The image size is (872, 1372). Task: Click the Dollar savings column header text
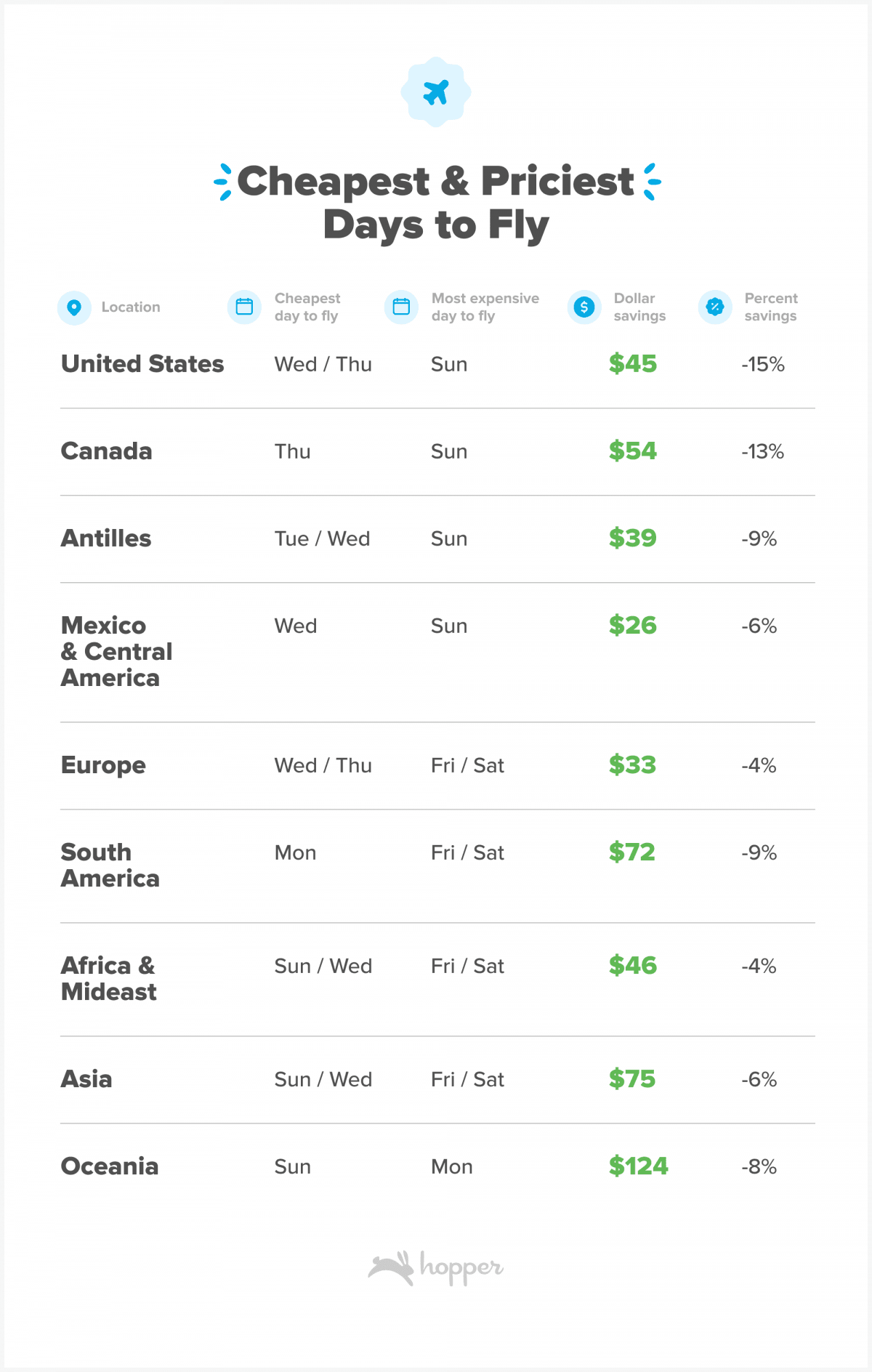[639, 307]
